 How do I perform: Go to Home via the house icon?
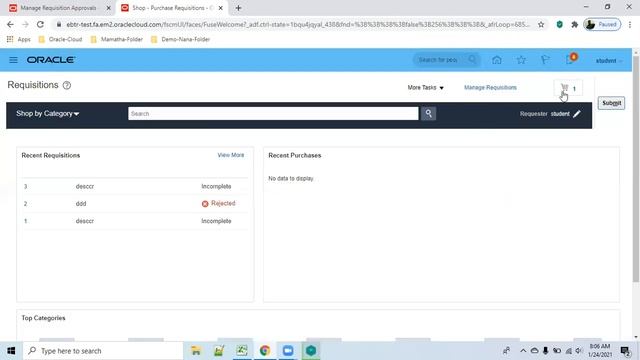tap(497, 60)
